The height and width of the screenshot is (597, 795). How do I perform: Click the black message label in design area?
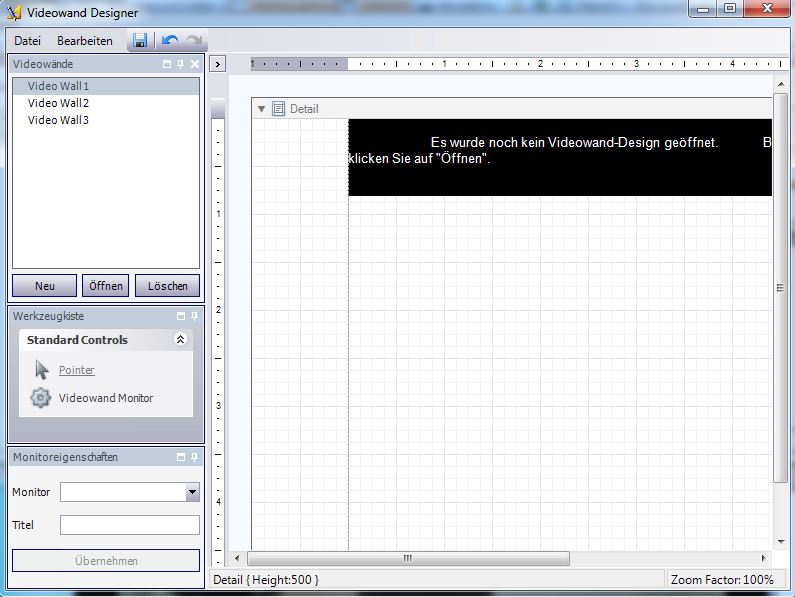coord(560,157)
